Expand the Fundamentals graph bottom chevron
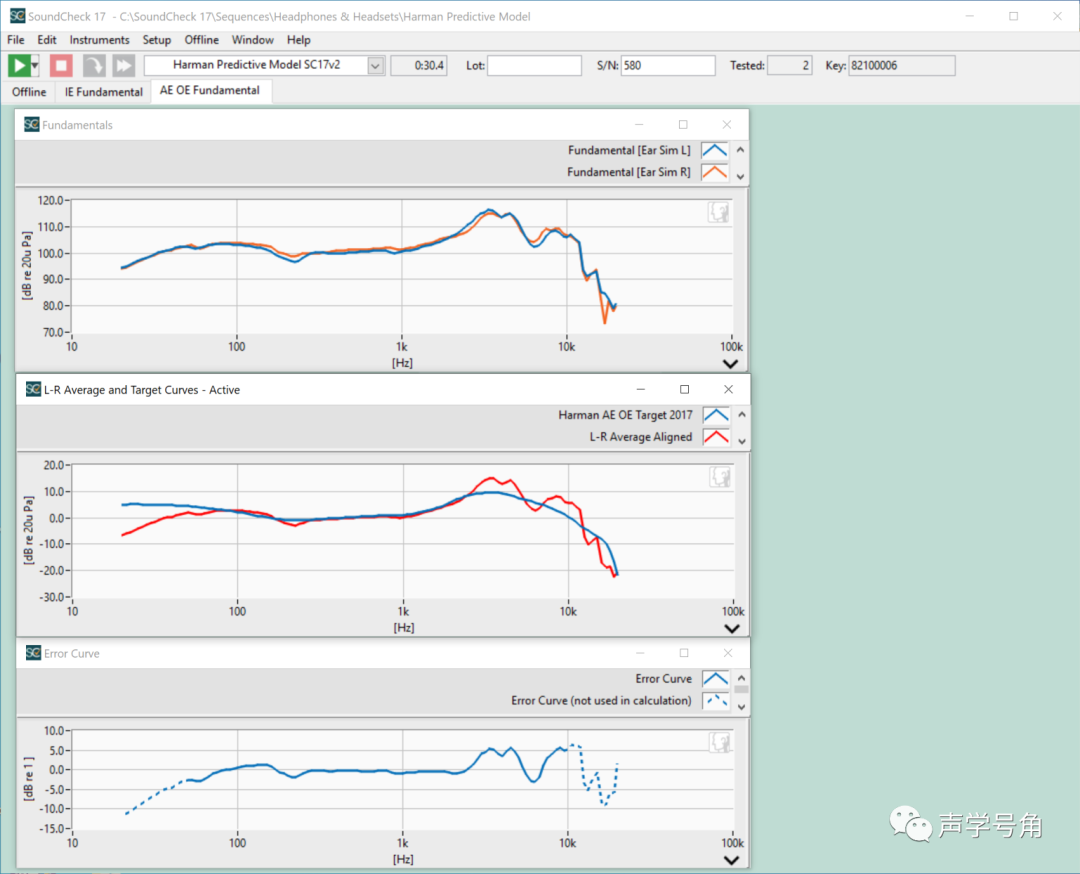 [x=732, y=364]
